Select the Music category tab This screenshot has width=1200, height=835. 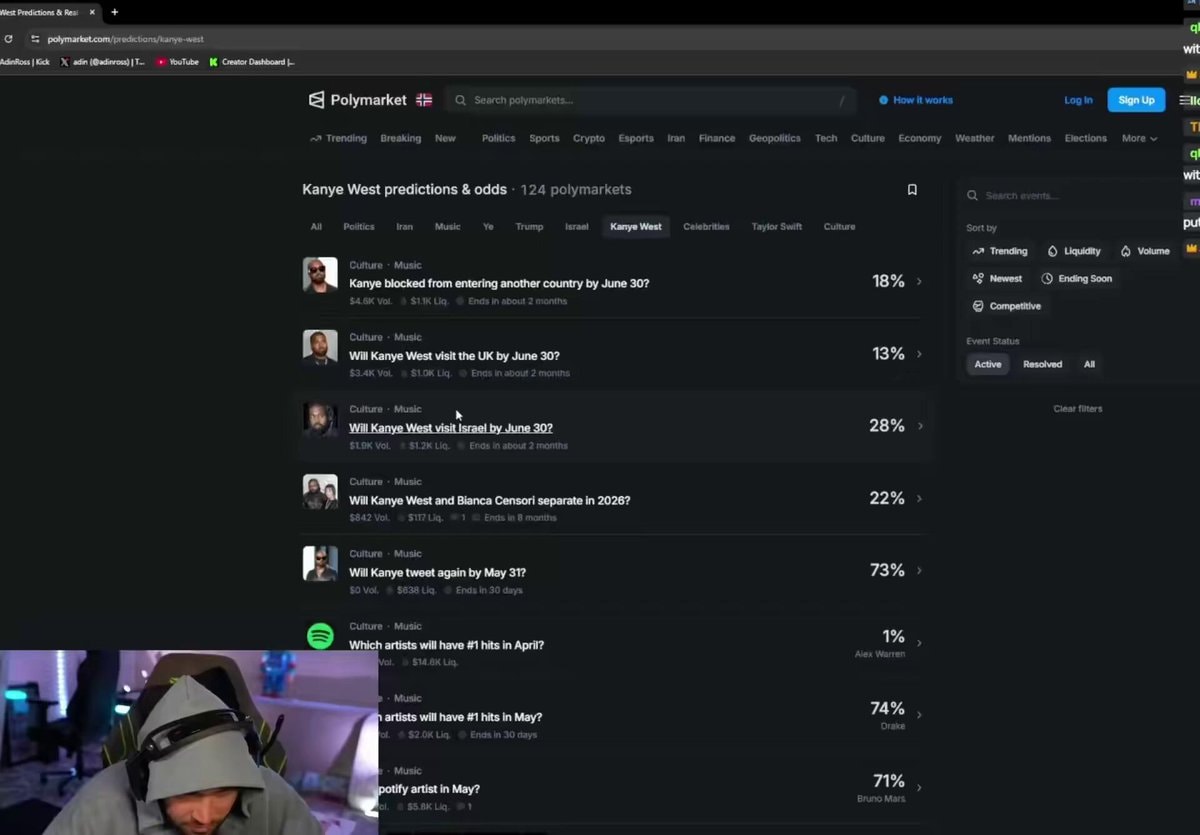click(x=447, y=227)
